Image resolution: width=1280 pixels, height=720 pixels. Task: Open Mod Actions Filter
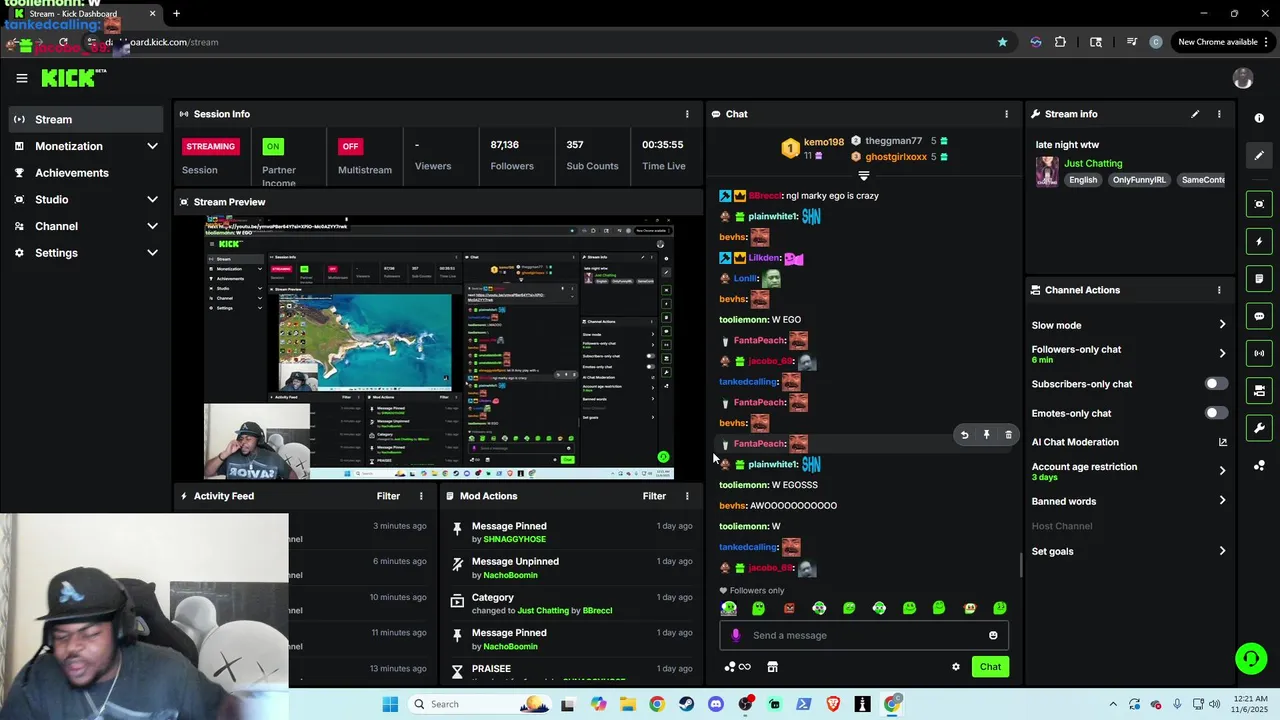point(654,496)
